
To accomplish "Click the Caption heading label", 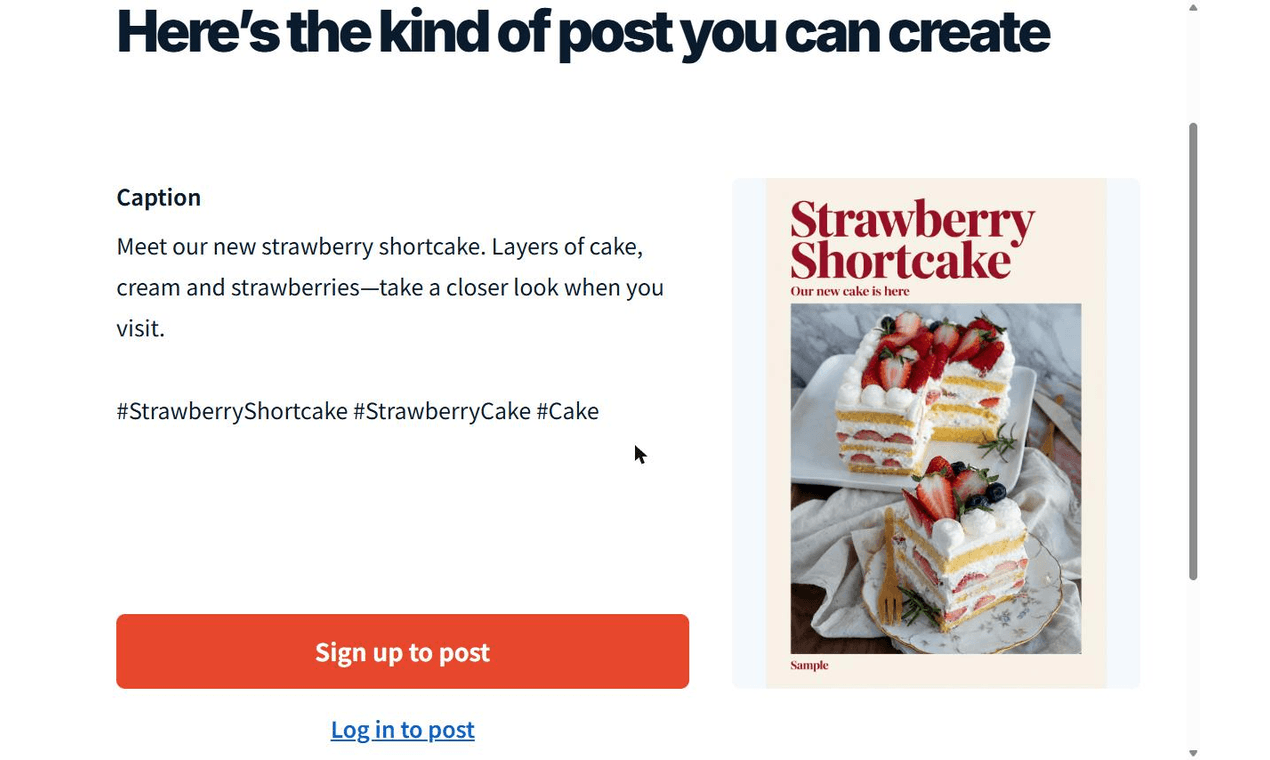I will pos(158,197).
